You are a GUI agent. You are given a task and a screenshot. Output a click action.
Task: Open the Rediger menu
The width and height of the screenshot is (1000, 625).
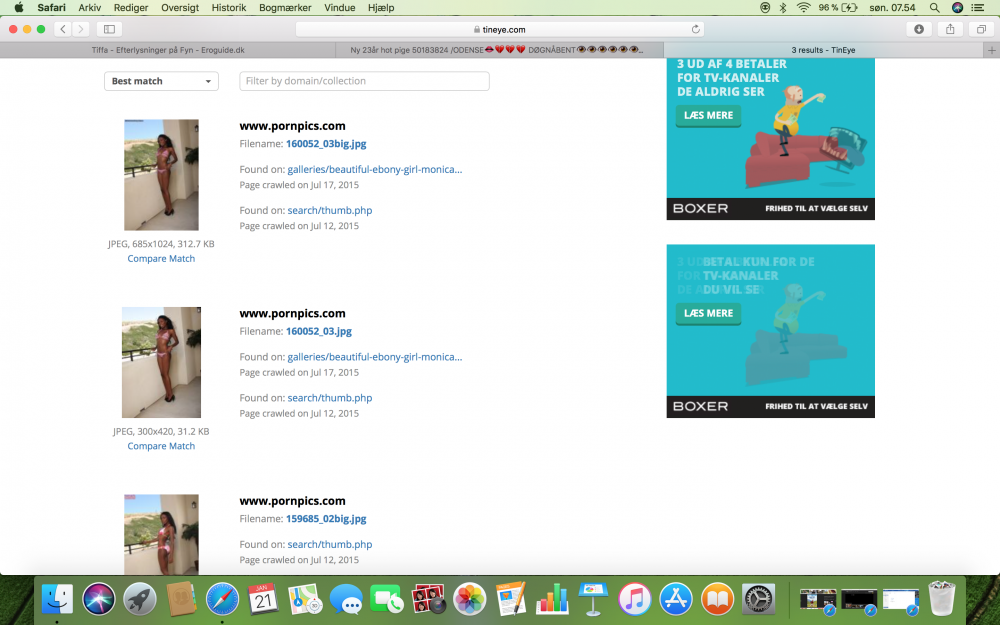click(x=131, y=8)
